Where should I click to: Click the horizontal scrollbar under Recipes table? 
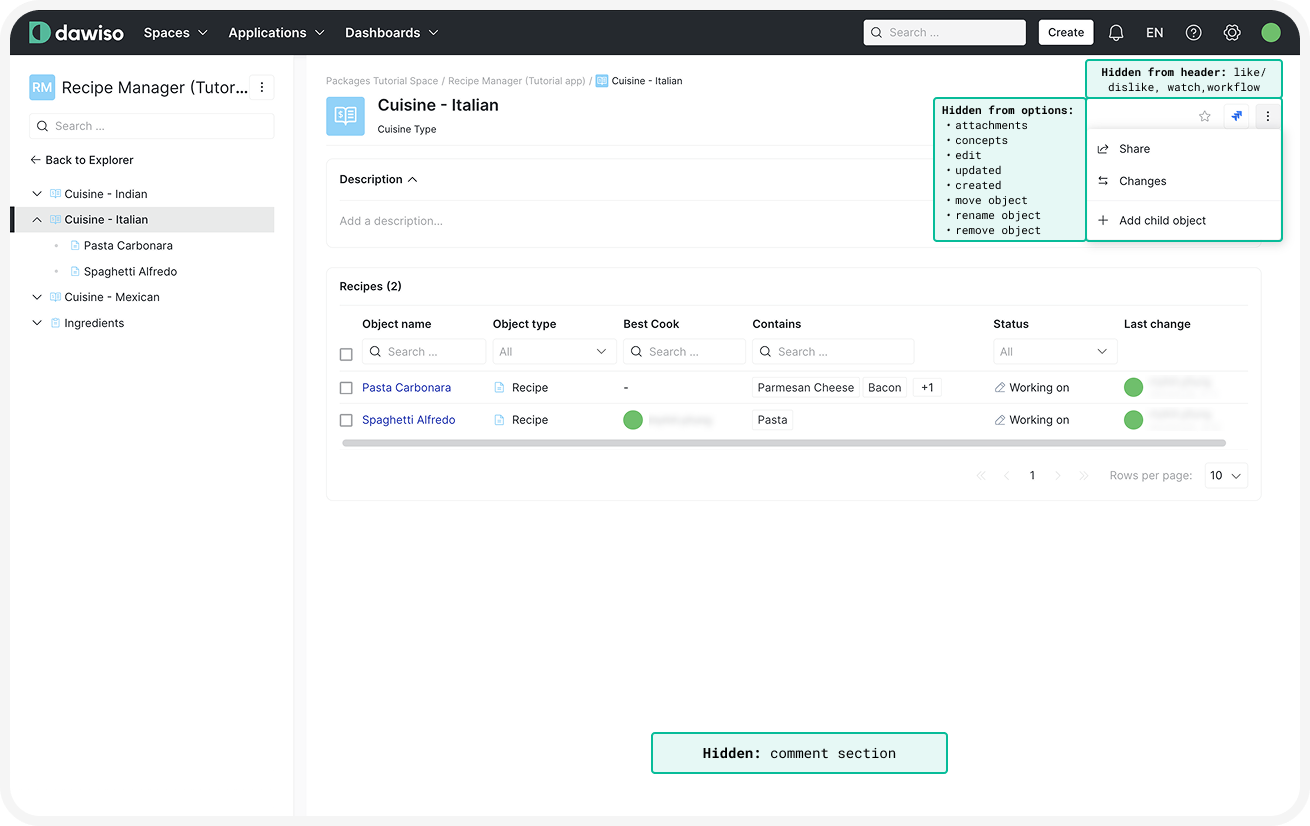783,443
